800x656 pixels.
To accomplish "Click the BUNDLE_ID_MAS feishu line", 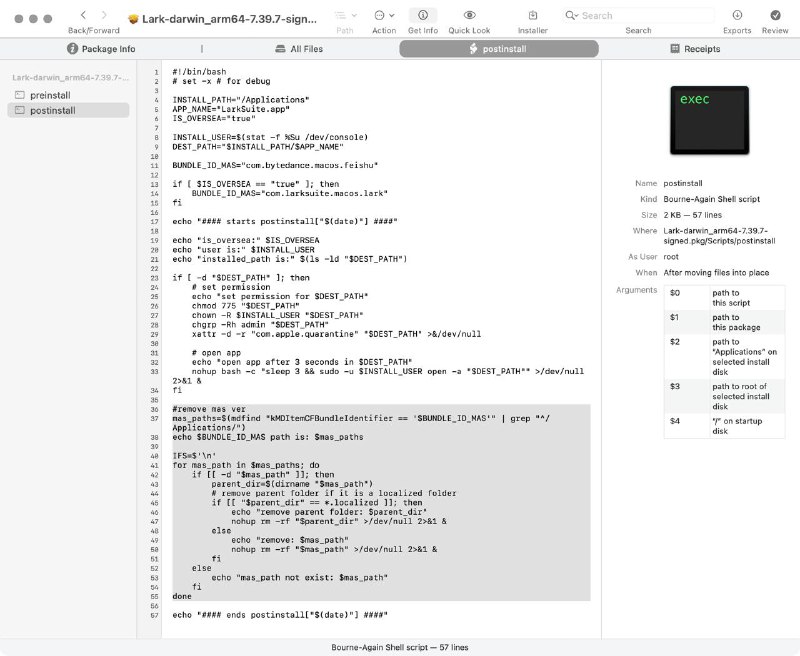I will click(275, 165).
